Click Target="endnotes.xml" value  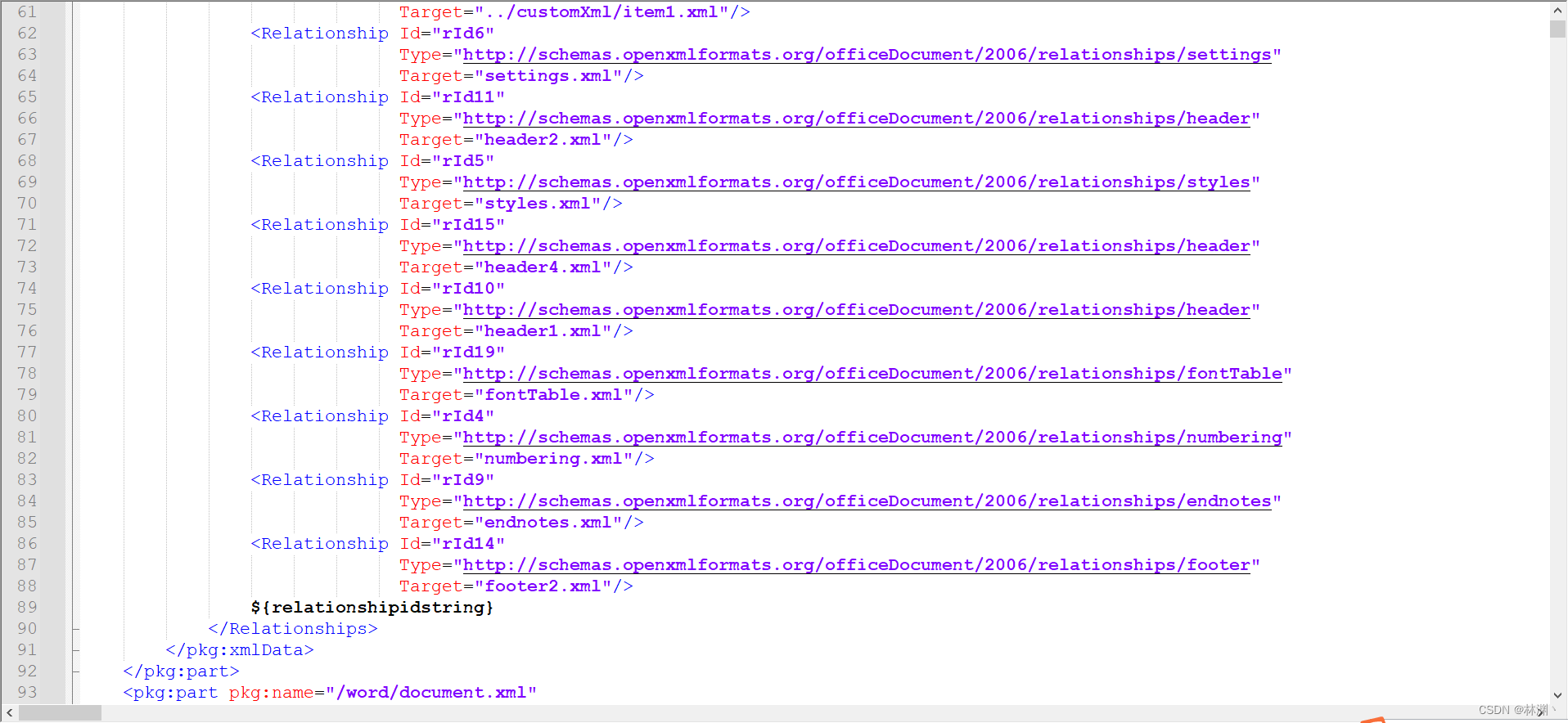point(548,523)
